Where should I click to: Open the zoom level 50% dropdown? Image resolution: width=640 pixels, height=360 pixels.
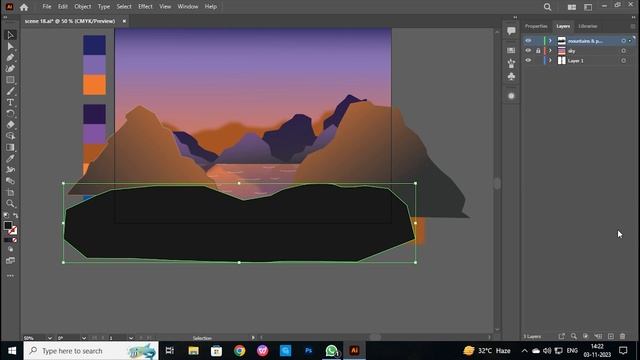click(49, 338)
